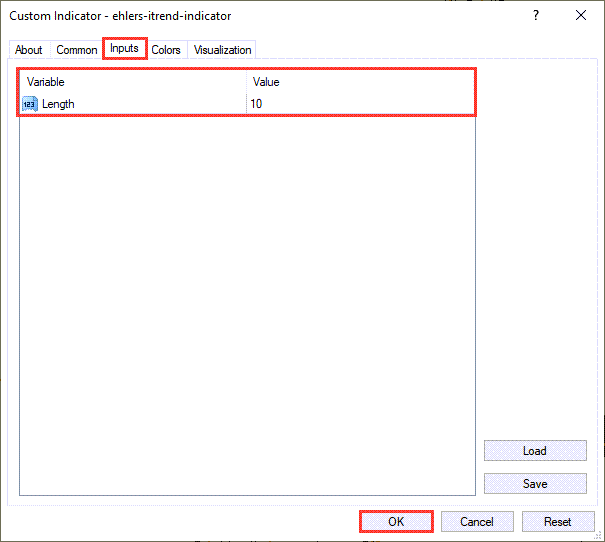Screen dimensions: 605x542
Task: Reset inputs with the Reset button
Action: pyautogui.click(x=558, y=521)
